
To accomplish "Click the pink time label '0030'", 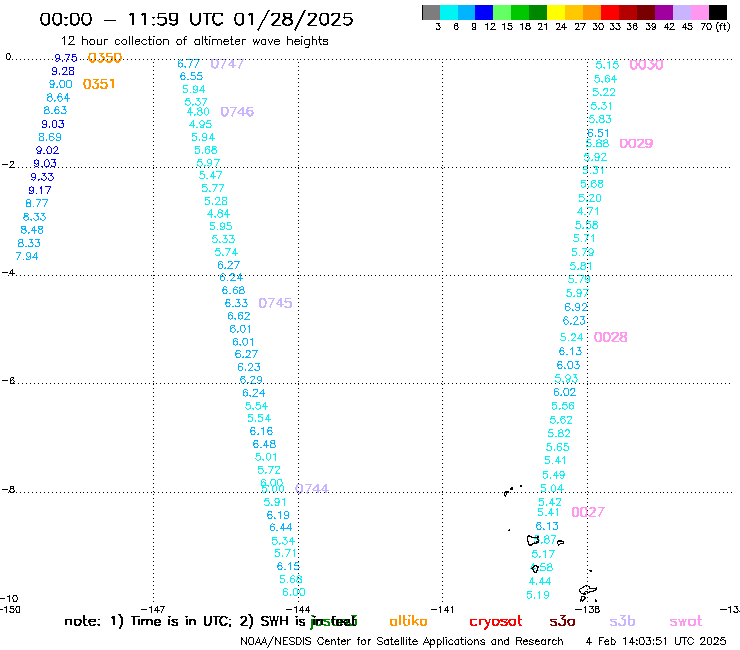I will 646,65.
